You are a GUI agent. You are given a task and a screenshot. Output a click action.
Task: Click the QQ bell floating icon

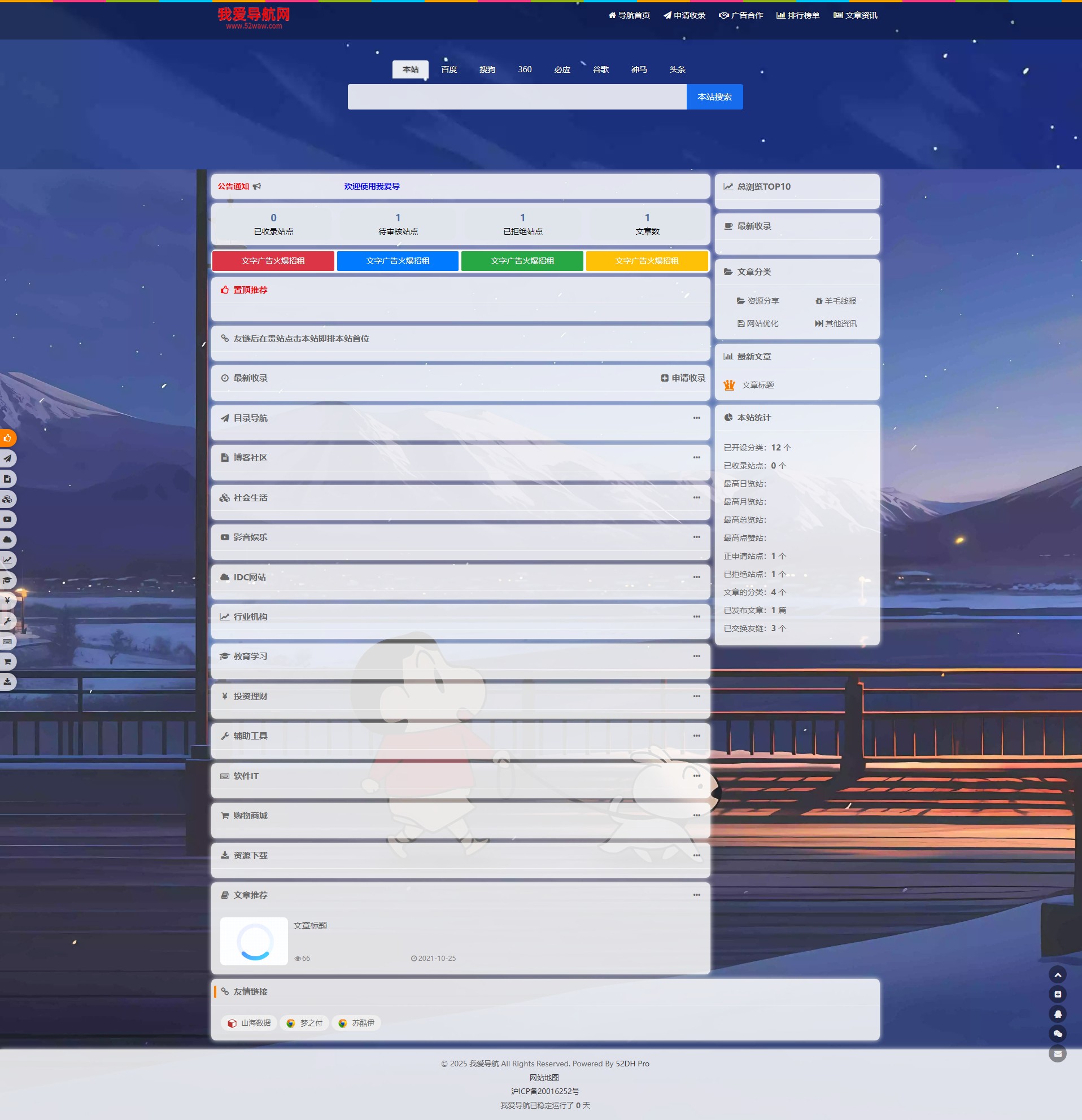(x=1057, y=1014)
